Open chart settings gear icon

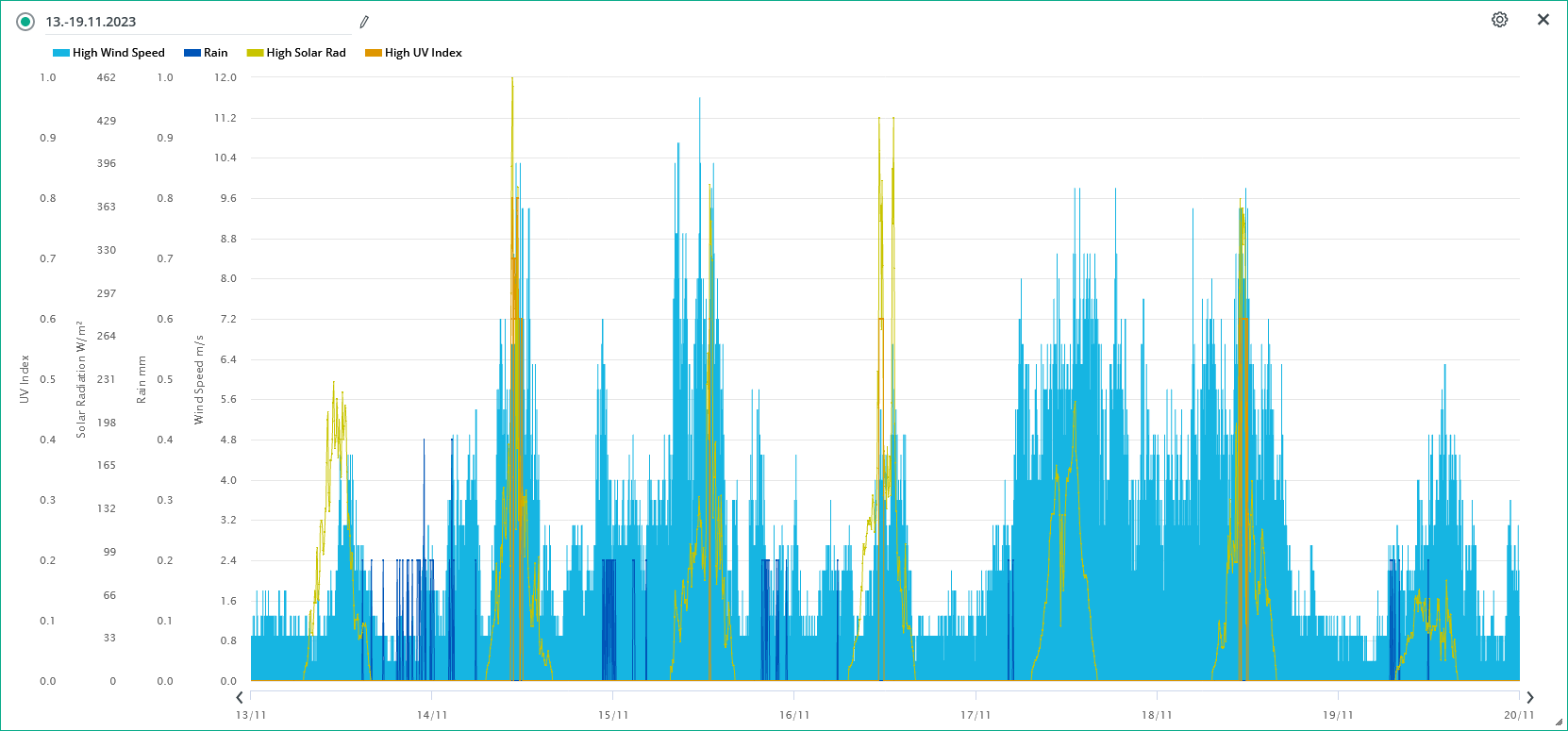click(1499, 20)
